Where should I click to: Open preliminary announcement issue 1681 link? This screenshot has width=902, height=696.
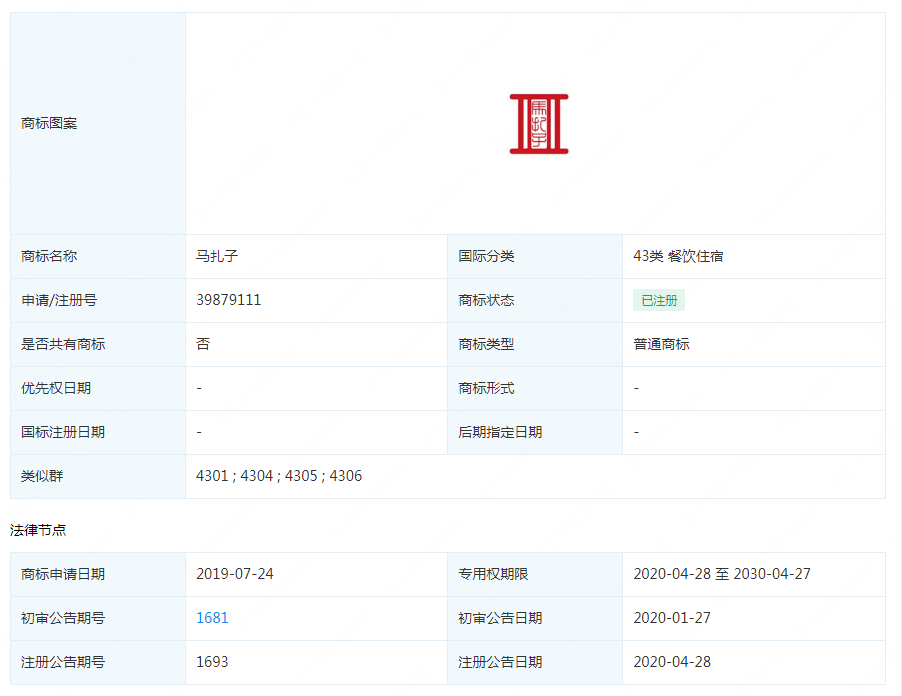pyautogui.click(x=212, y=618)
